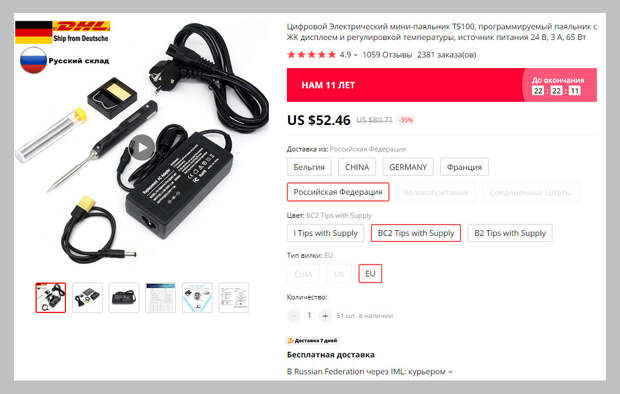Select the Бельгия shipping origin
The height and width of the screenshot is (394, 620).
(309, 167)
